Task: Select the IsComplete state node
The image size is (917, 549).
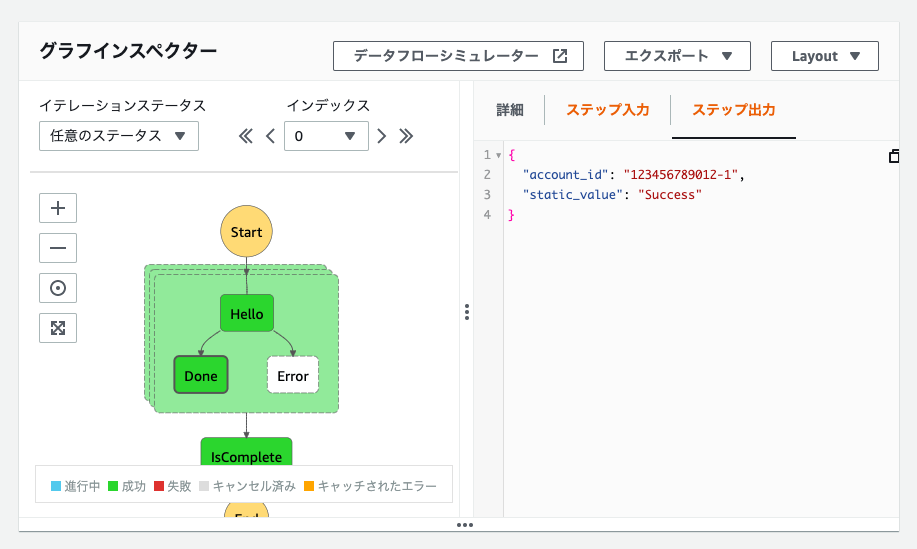Action: coord(246,453)
